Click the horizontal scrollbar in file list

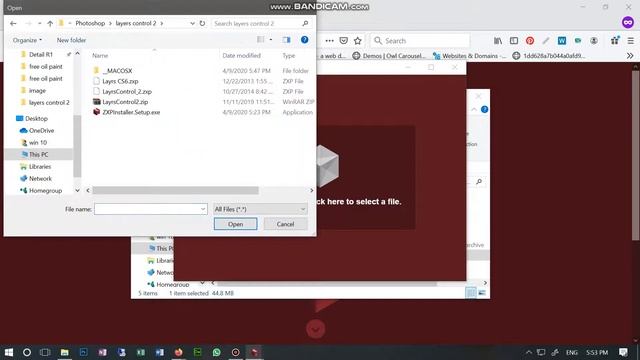[176, 191]
